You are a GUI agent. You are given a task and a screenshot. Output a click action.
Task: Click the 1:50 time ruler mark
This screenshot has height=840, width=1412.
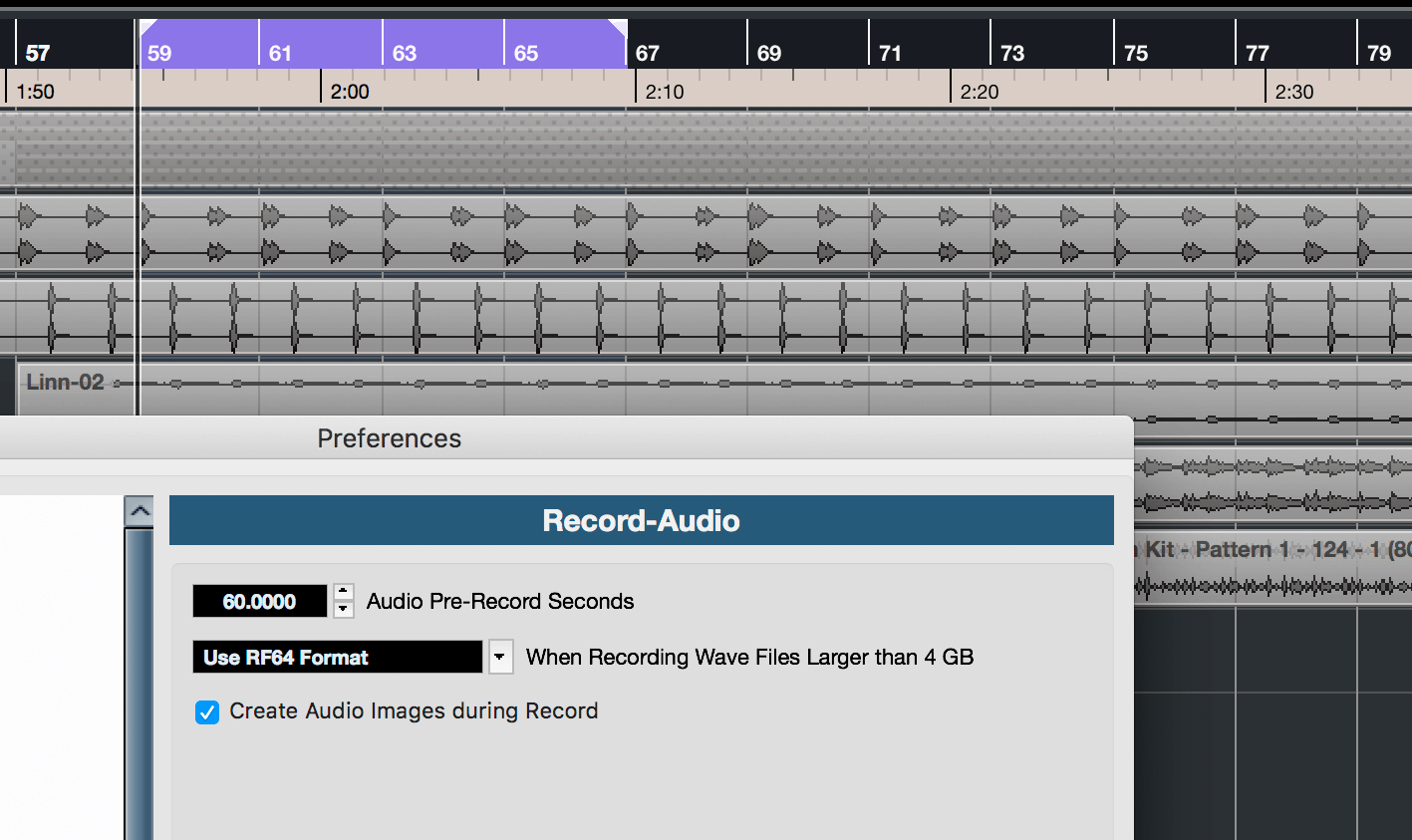click(35, 92)
